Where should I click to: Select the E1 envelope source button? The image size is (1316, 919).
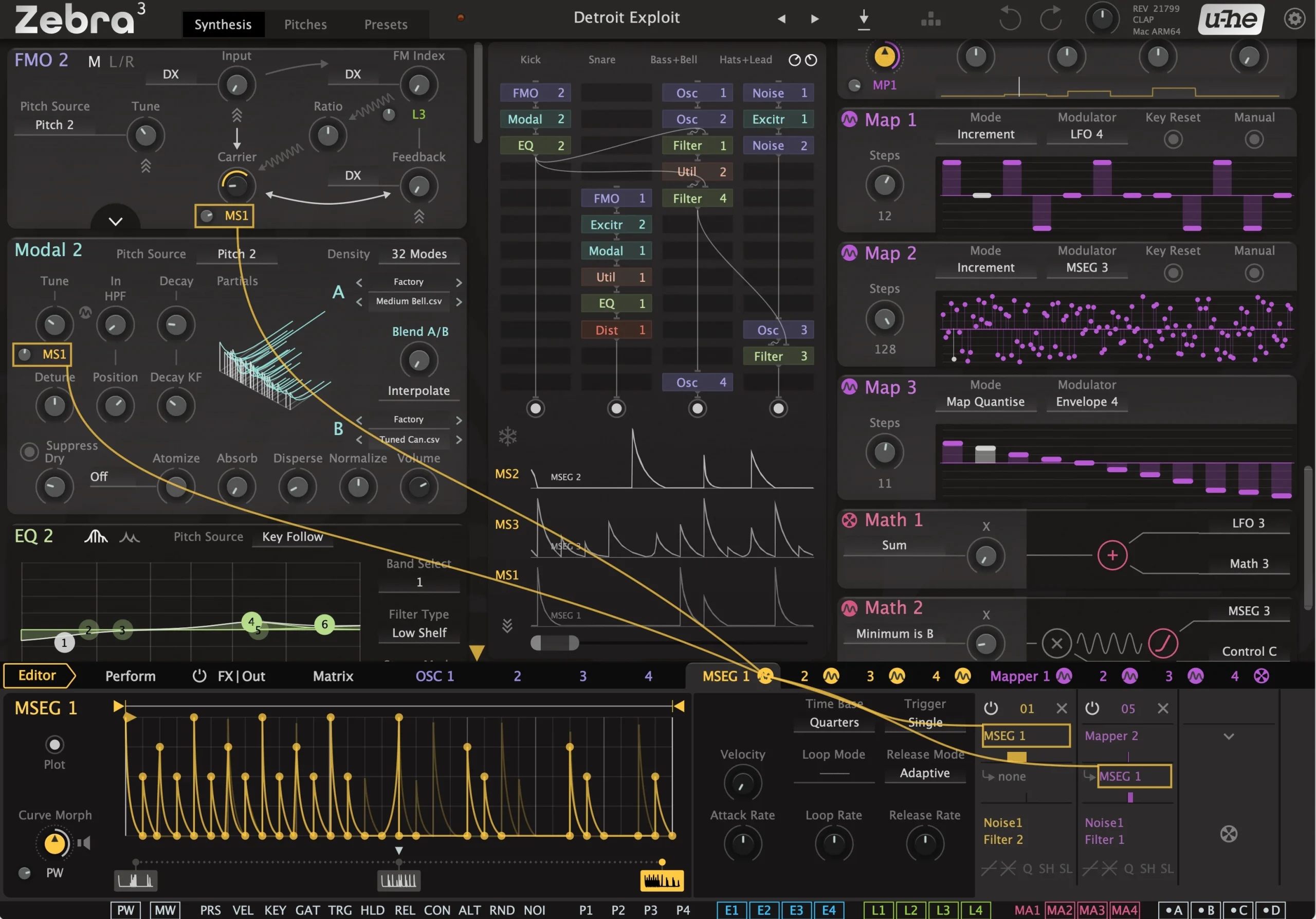pos(732,910)
